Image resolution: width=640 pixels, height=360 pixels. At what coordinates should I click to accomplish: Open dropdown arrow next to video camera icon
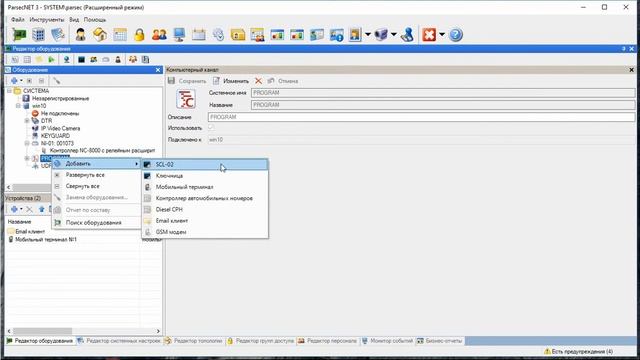(x=393, y=35)
